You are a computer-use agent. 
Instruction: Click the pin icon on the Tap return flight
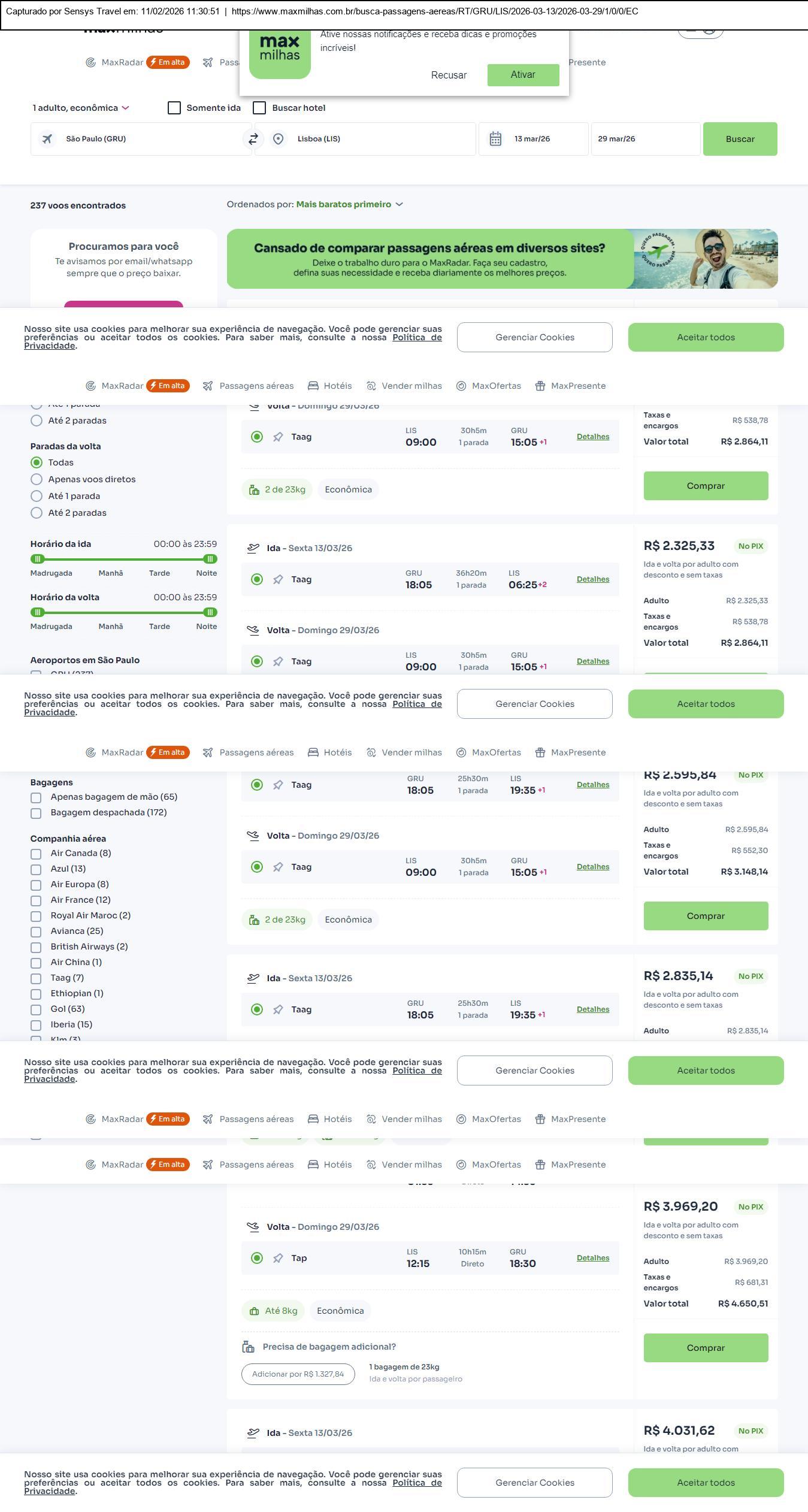(x=278, y=1258)
